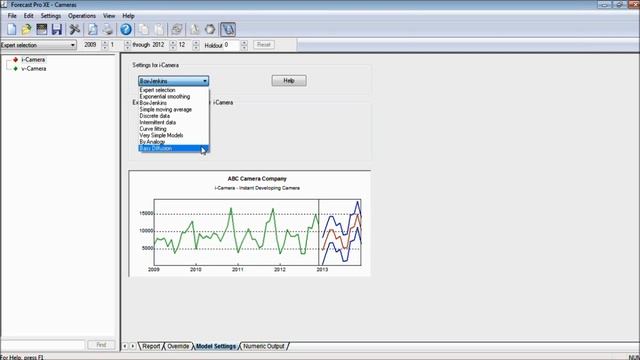Click the greyed chart-line toolbar icon
Screen dimensions: 640x360
[x=195, y=29]
